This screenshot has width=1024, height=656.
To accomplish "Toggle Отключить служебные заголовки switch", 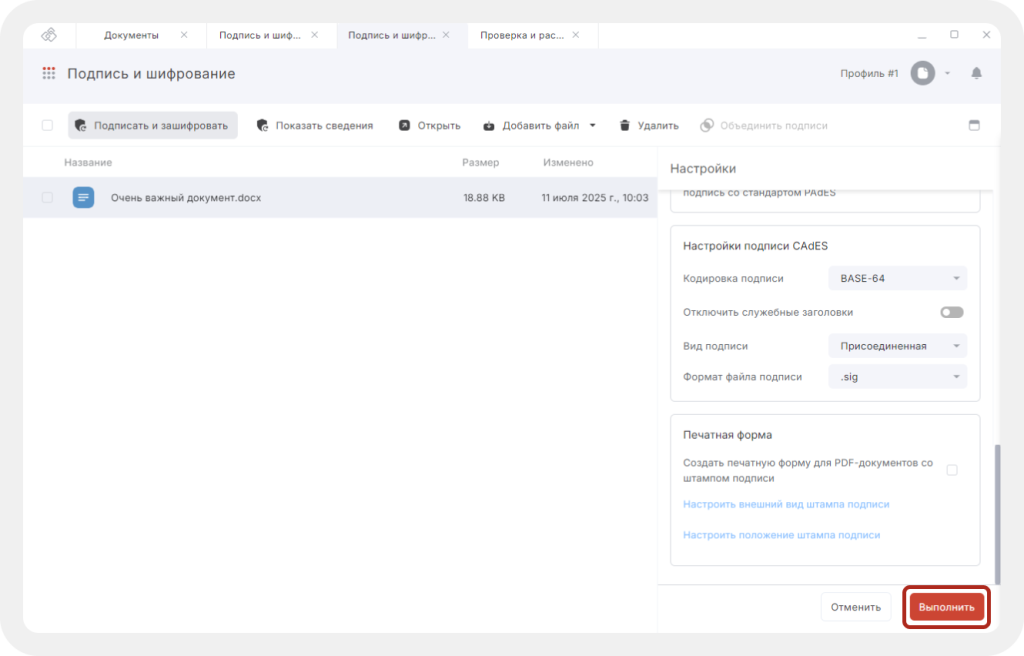I will [951, 312].
